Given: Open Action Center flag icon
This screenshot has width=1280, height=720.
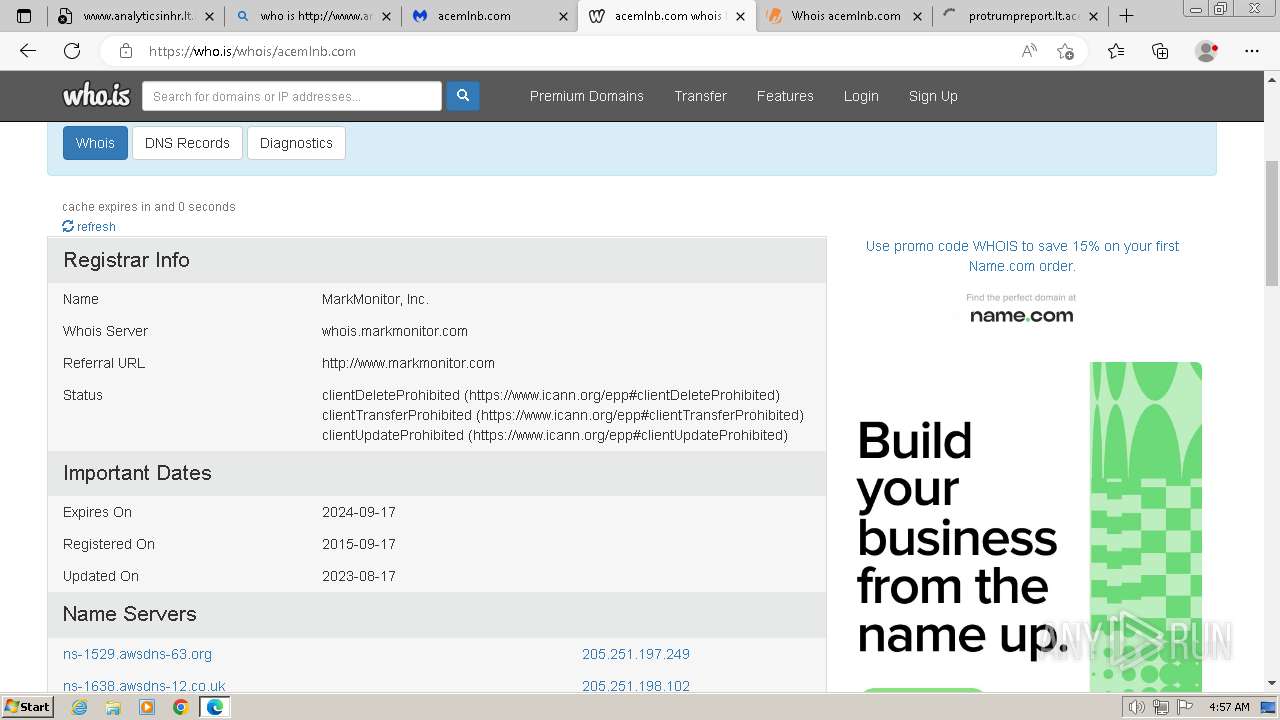Looking at the screenshot, I should pos(1185,707).
